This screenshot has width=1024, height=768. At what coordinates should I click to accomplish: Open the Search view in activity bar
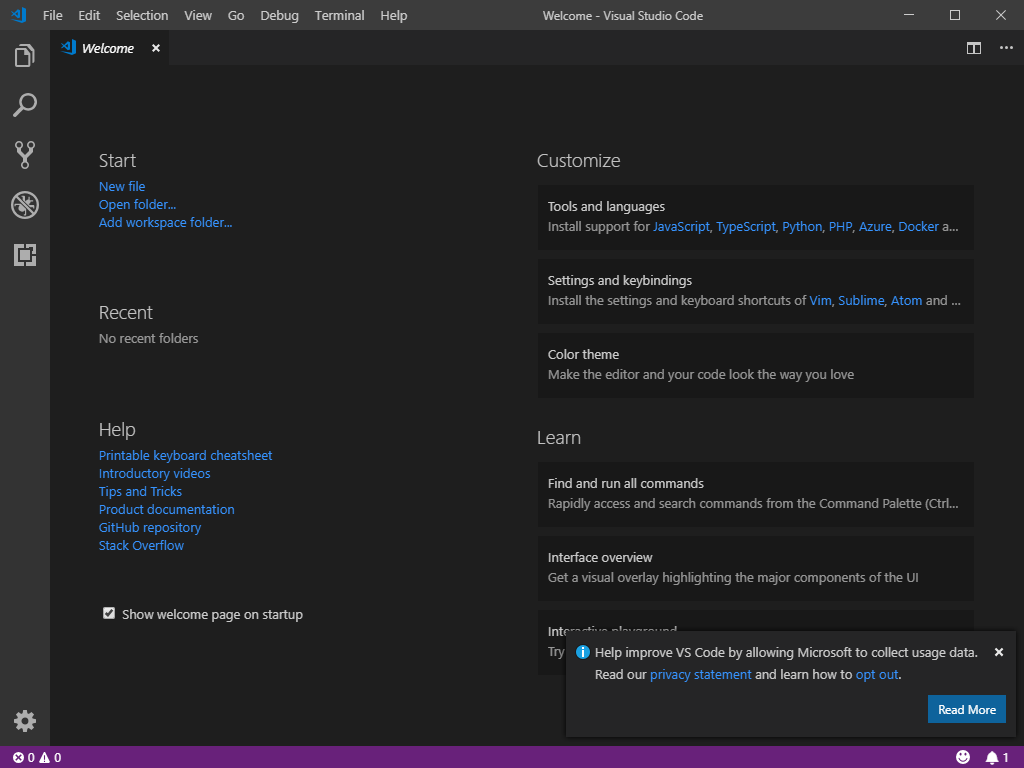25,105
